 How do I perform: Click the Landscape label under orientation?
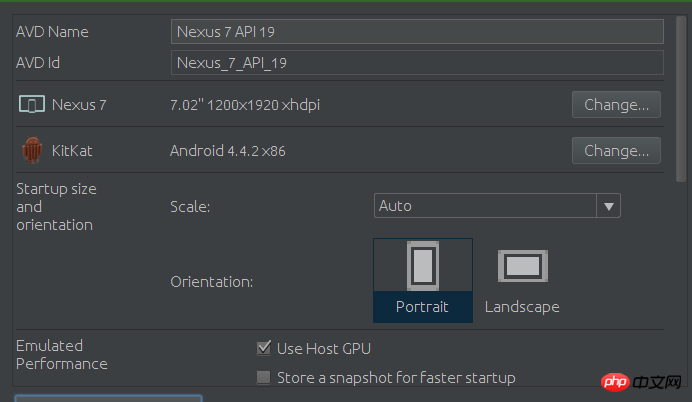tap(522, 307)
